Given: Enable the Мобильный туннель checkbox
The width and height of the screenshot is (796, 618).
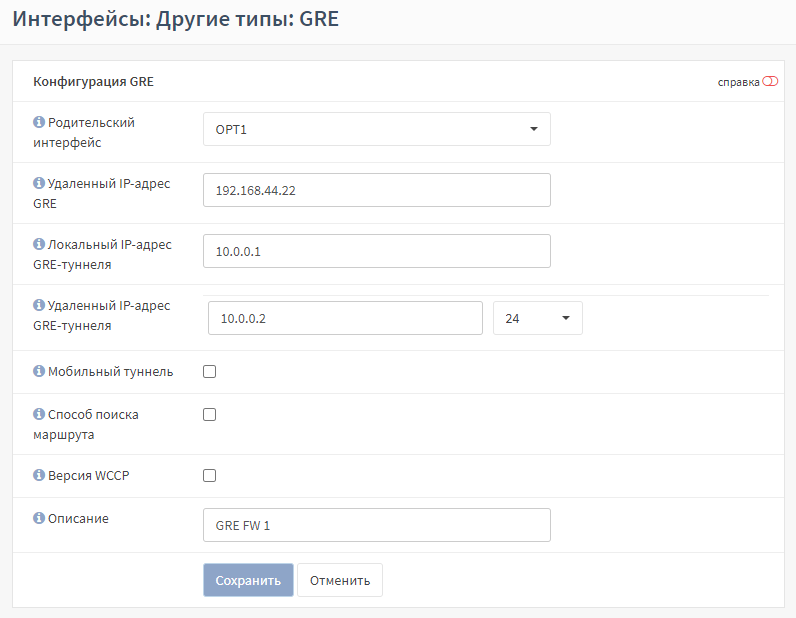Looking at the screenshot, I should pos(209,372).
